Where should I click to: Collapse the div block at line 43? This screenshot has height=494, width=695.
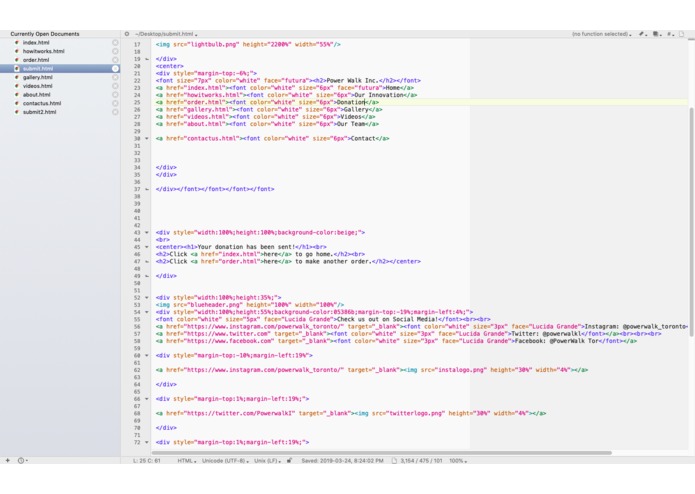[x=147, y=233]
